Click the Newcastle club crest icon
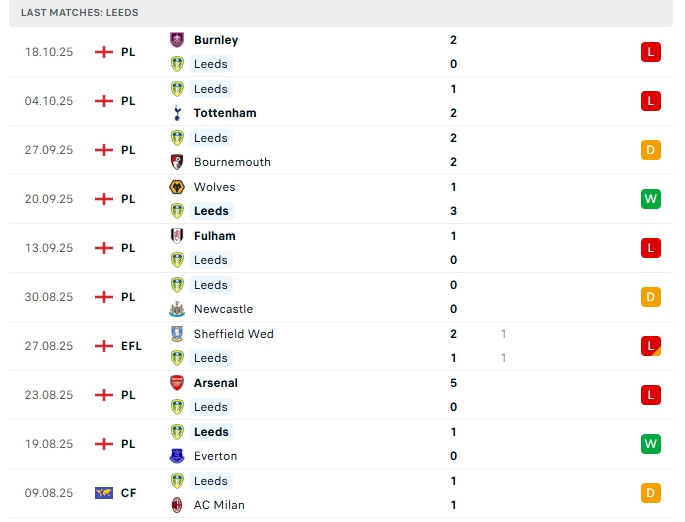The width and height of the screenshot is (685, 522). 177,309
